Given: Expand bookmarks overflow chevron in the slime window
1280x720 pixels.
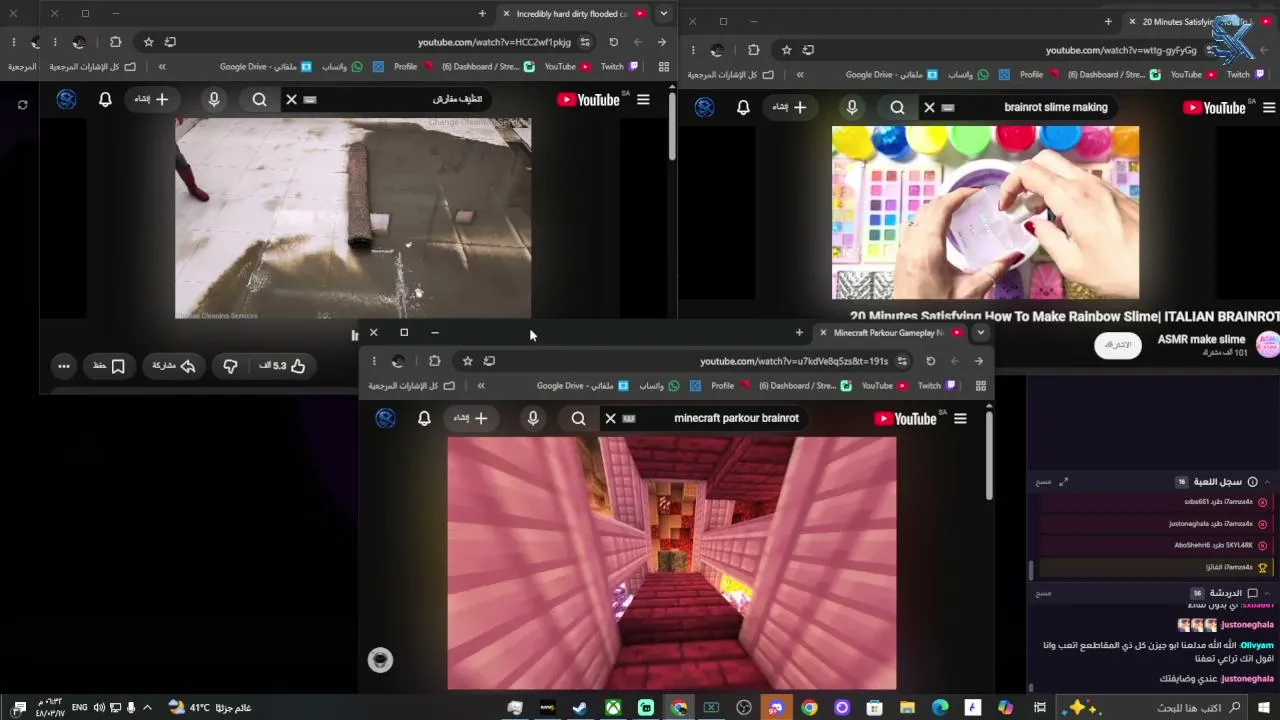Looking at the screenshot, I should click(800, 74).
